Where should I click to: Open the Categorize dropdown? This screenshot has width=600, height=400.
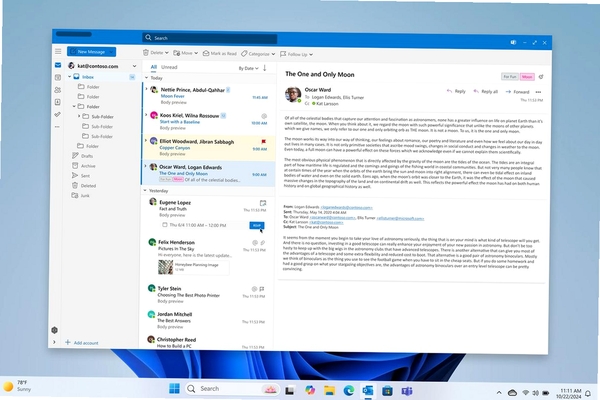pos(273,54)
